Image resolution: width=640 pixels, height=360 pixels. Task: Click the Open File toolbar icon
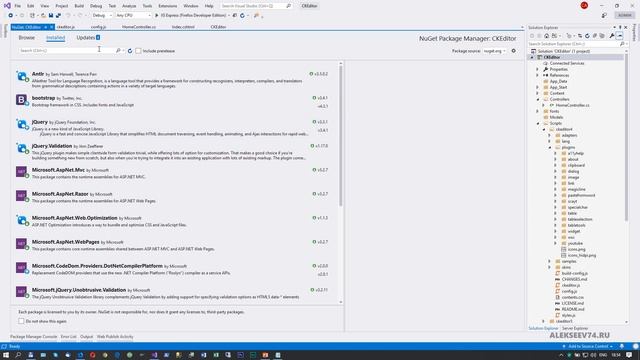43,16
